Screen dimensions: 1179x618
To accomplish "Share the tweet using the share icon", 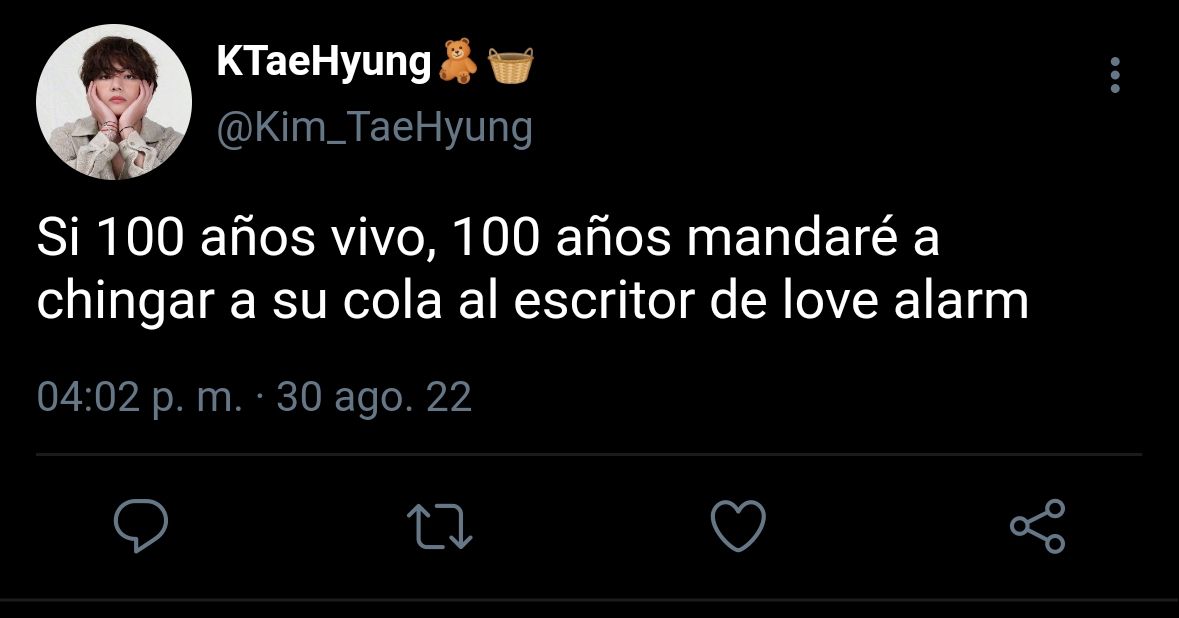I will tap(1038, 526).
